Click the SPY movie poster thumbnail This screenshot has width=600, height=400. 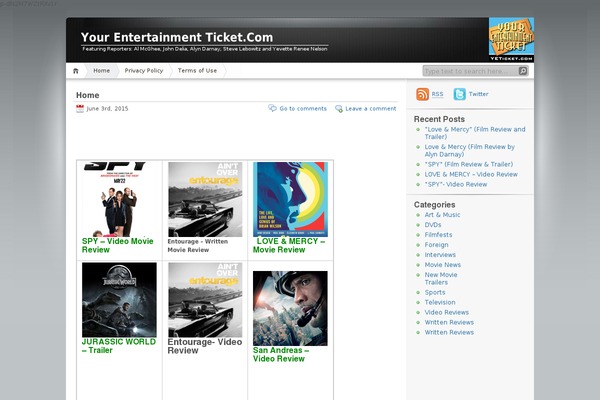(x=119, y=199)
